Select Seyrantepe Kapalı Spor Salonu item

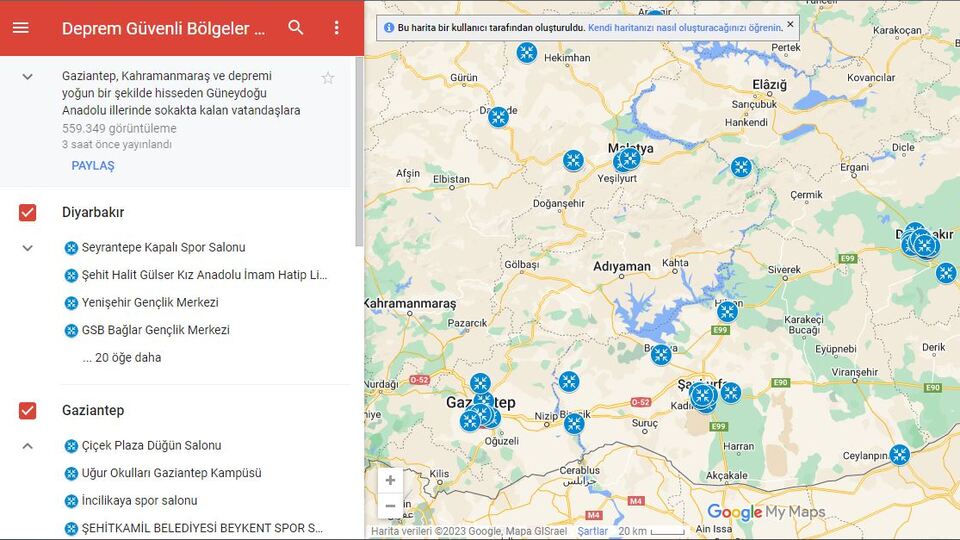163,247
